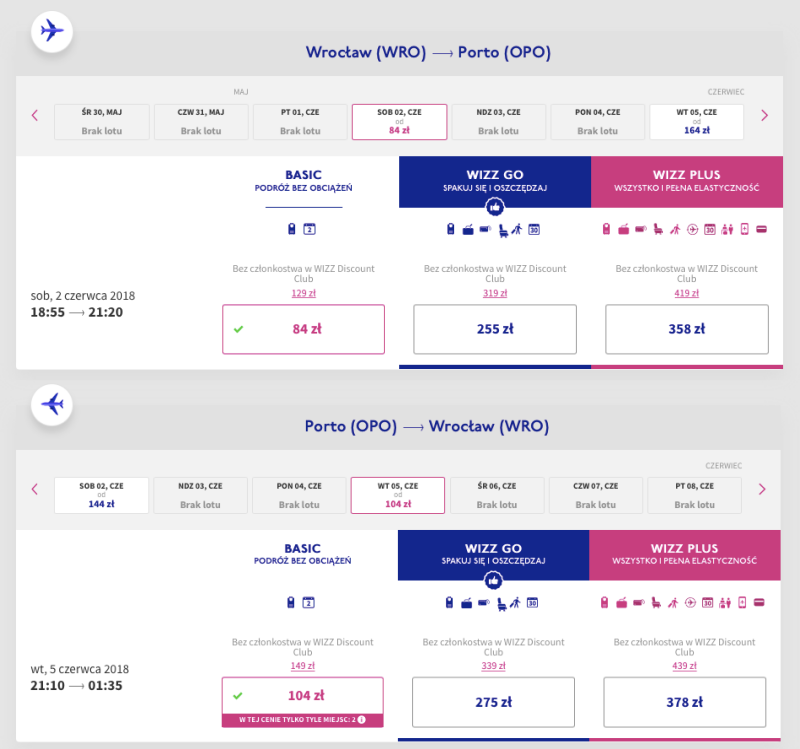Open the 439 zł non-member price link
800x749 pixels.
[x=685, y=666]
